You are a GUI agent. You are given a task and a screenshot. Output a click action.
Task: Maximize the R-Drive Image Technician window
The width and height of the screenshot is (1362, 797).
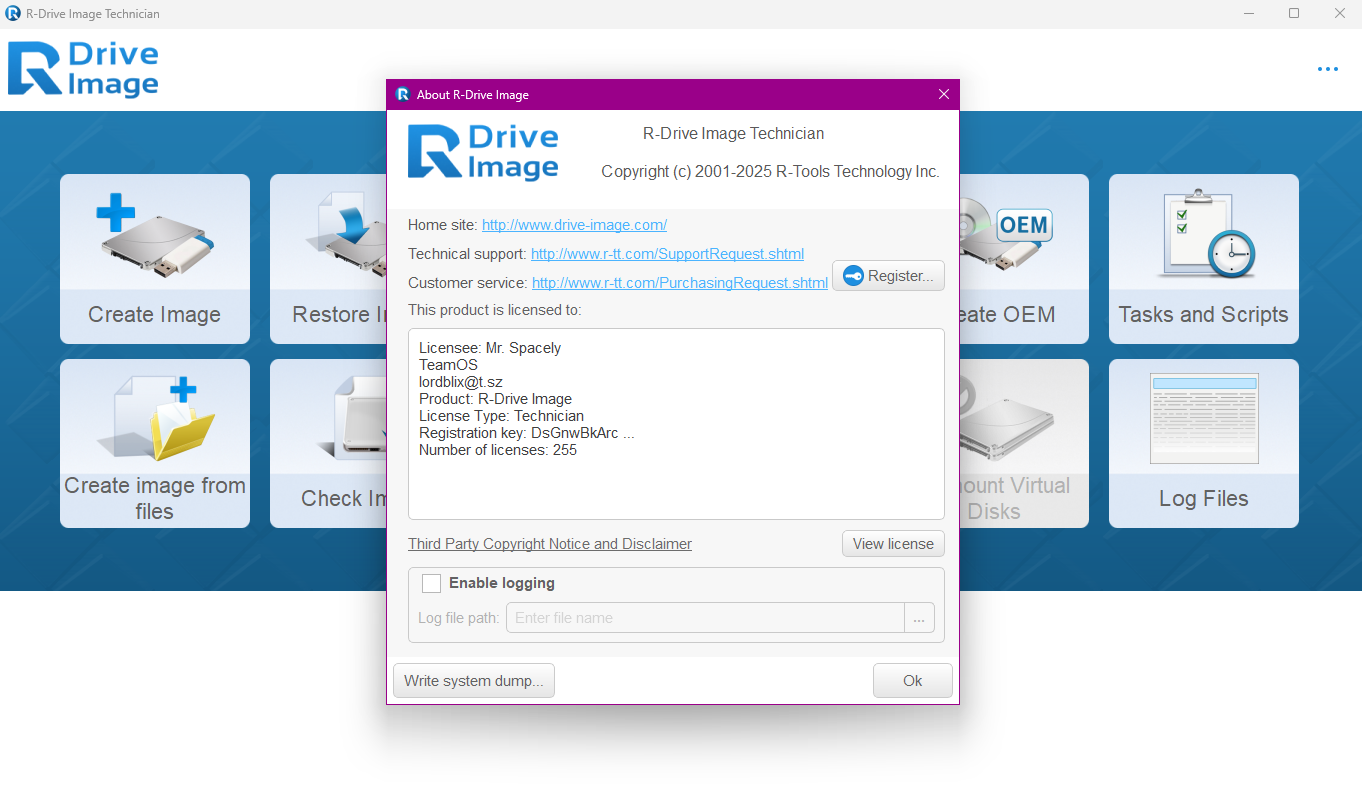pos(1294,13)
